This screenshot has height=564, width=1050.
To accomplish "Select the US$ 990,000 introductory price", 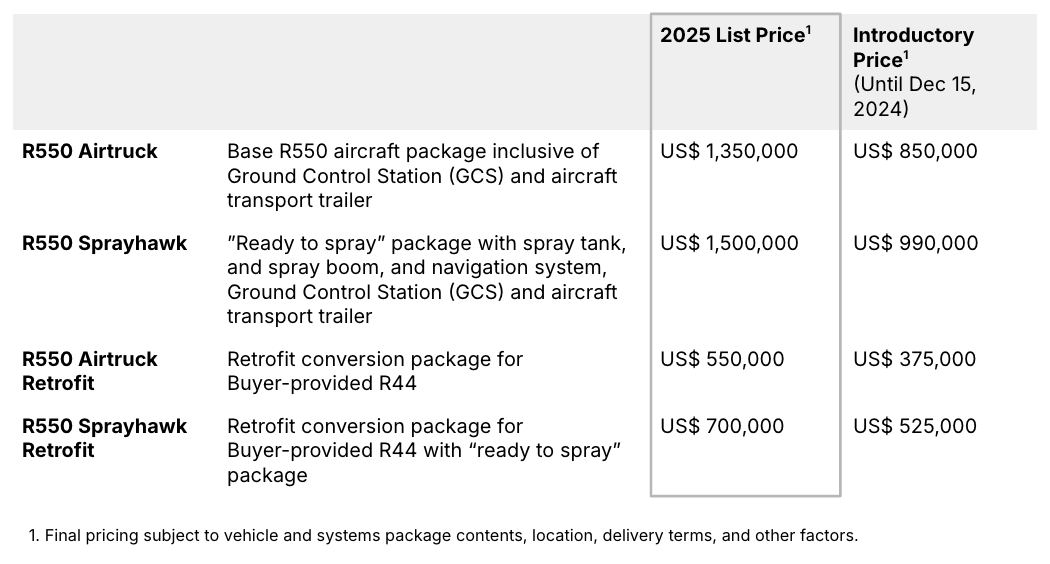I will [x=915, y=244].
